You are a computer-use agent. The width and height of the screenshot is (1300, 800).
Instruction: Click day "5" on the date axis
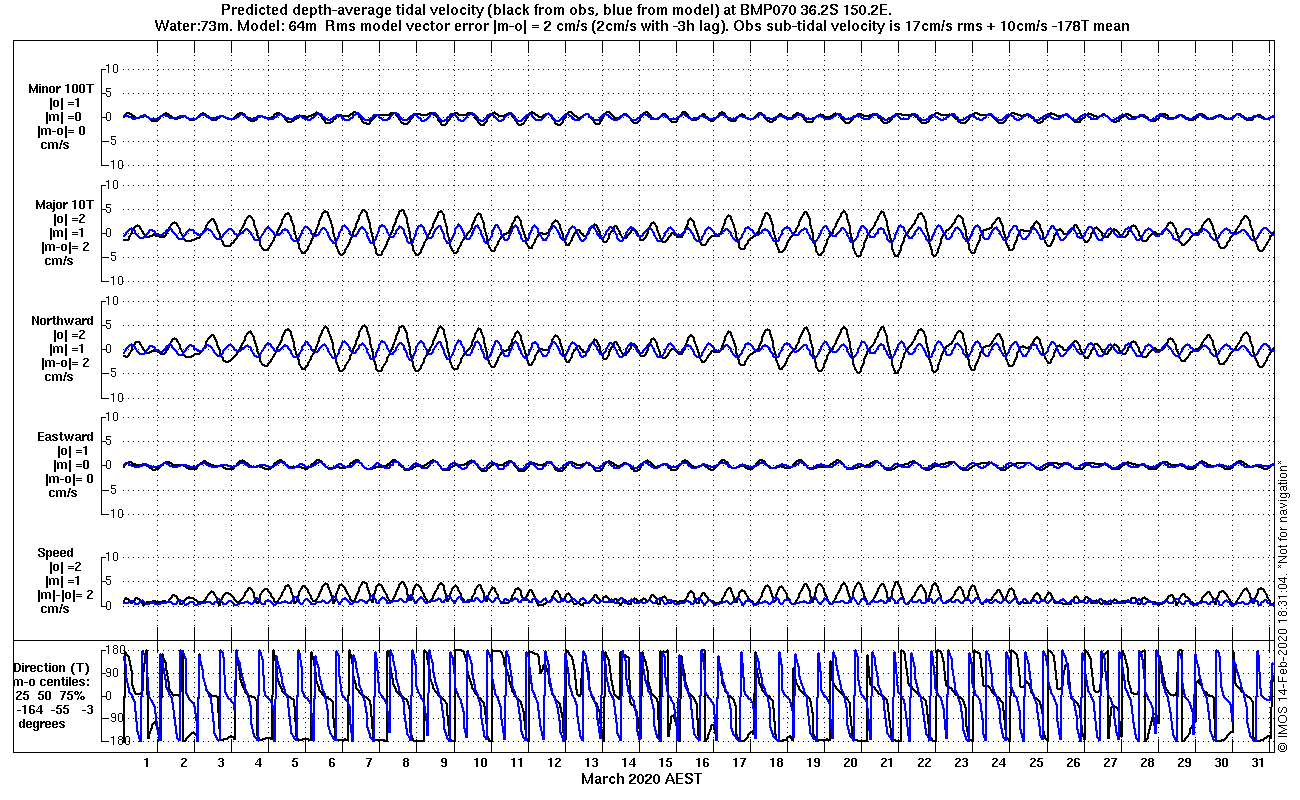(x=295, y=763)
